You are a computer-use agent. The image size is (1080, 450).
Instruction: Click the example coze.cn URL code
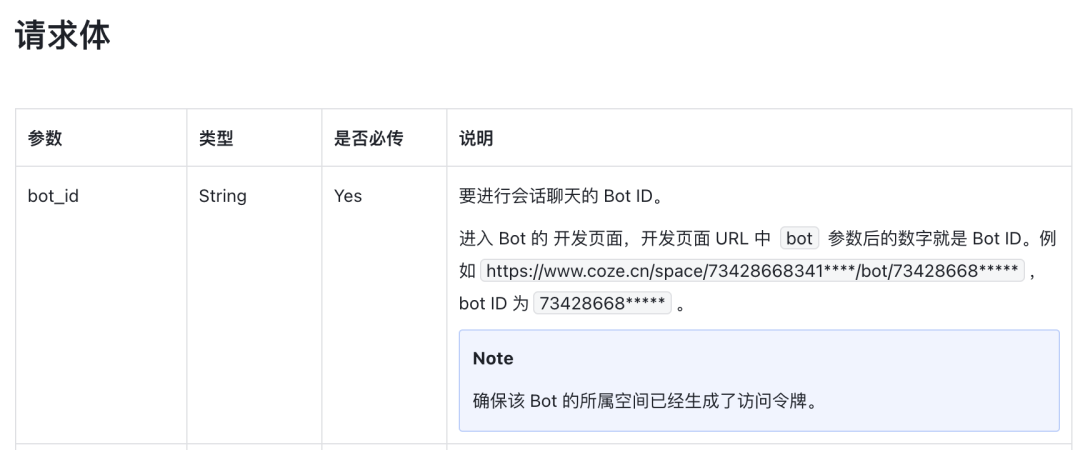click(752, 271)
